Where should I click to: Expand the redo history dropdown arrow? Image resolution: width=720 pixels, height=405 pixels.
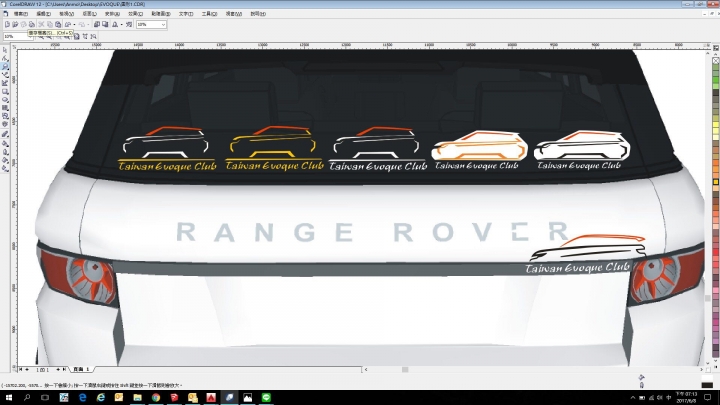88,24
